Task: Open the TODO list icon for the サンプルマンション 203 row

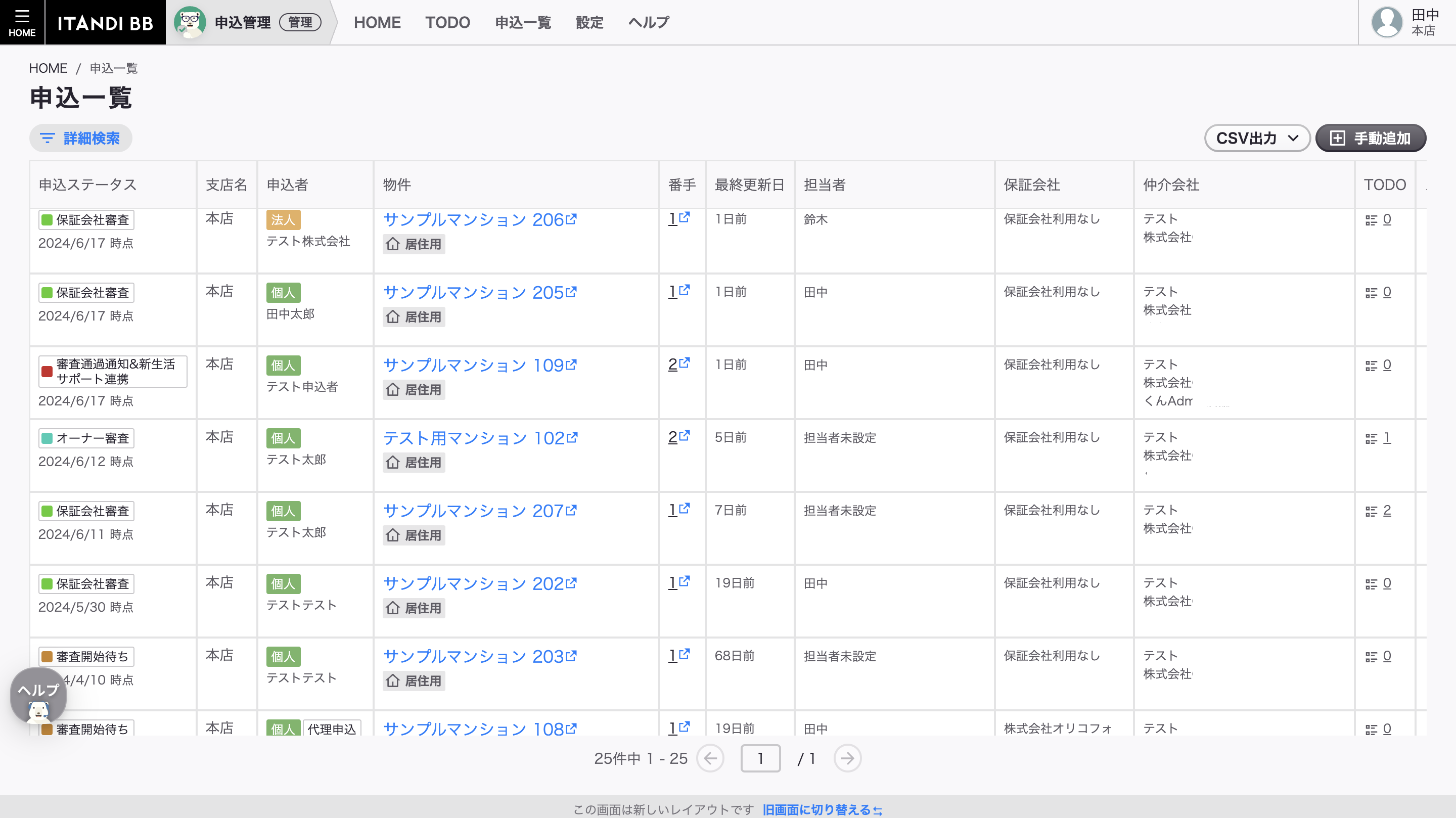Action: pyautogui.click(x=1371, y=657)
